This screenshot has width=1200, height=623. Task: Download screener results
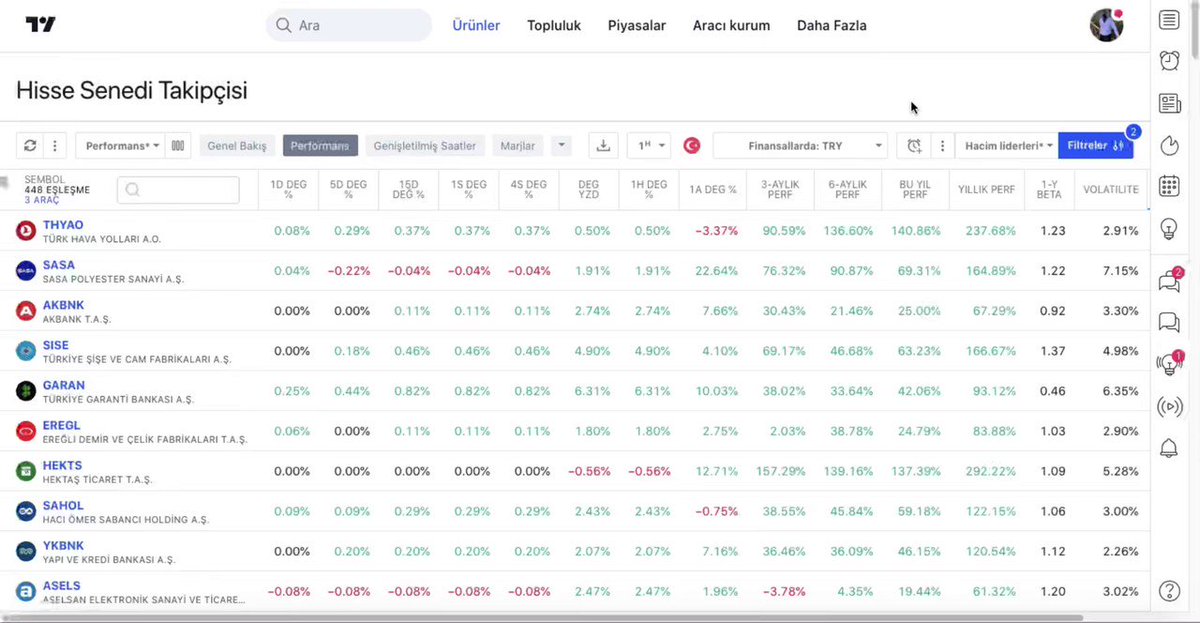pos(603,146)
